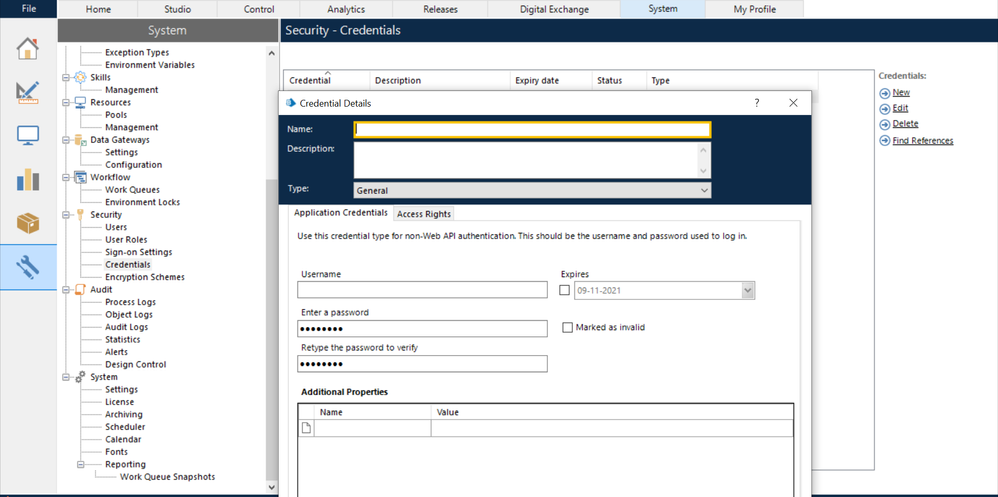
Task: Click the Skills tree node icon
Action: [x=80, y=77]
